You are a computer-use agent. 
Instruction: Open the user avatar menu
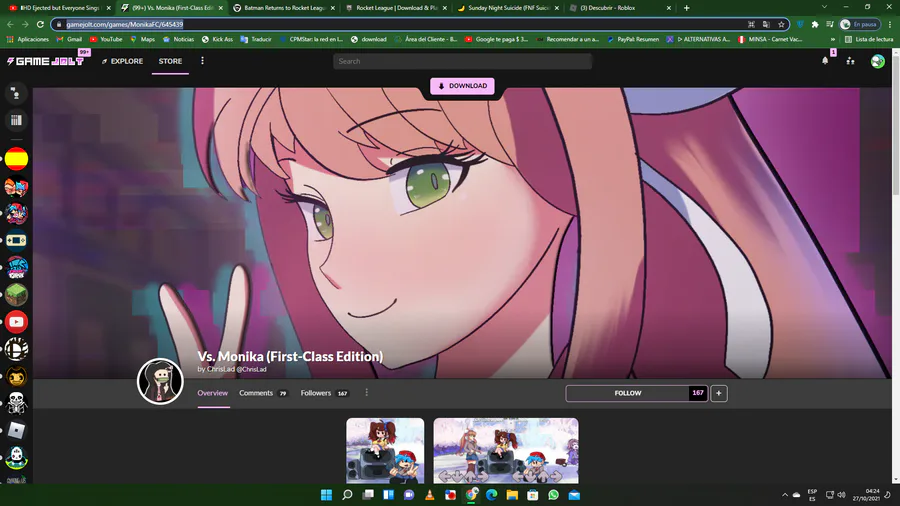[x=877, y=61]
